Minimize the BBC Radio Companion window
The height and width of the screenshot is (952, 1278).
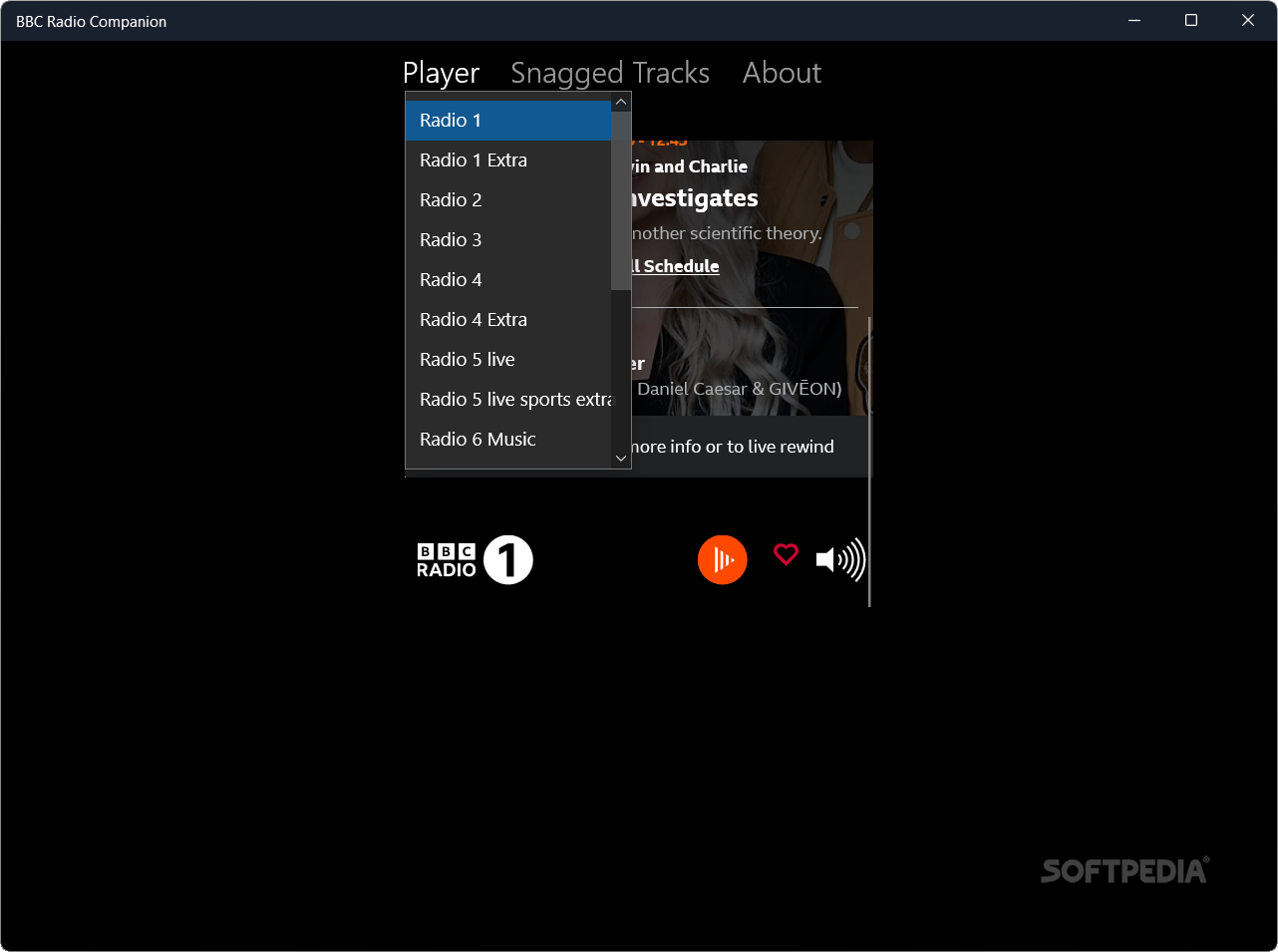tap(1134, 20)
